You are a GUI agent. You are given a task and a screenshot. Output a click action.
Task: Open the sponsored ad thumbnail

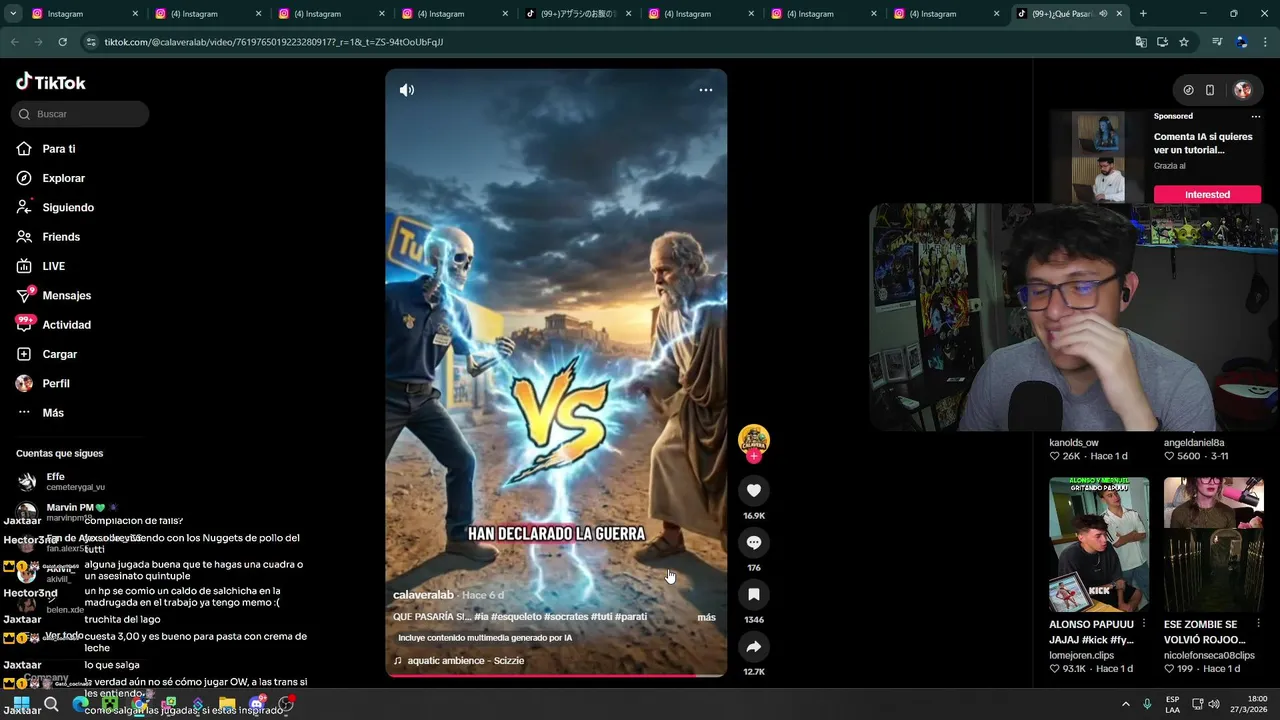(1098, 157)
